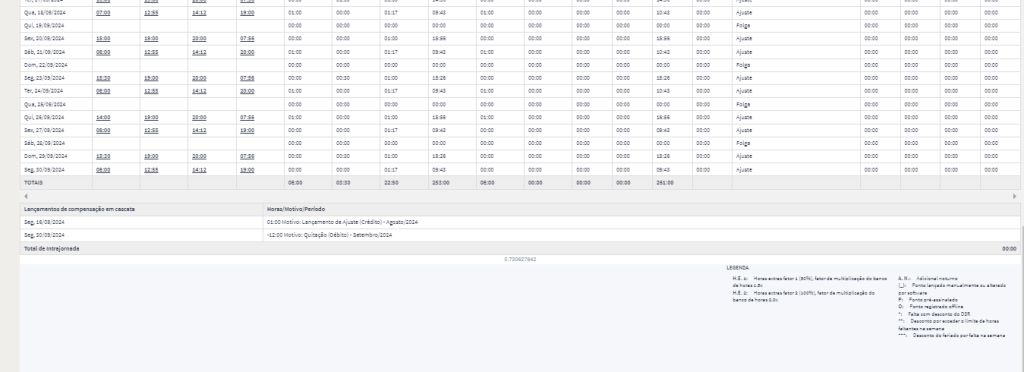Click the 'Ponto registrado offline' legend line
This screenshot has width=1024, height=372.
pos(931,307)
